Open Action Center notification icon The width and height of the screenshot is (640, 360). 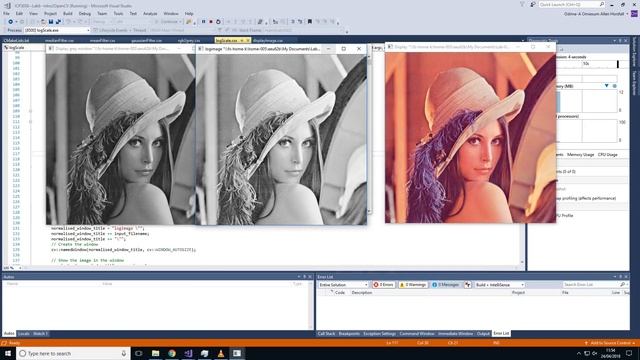pyautogui.click(x=629, y=353)
